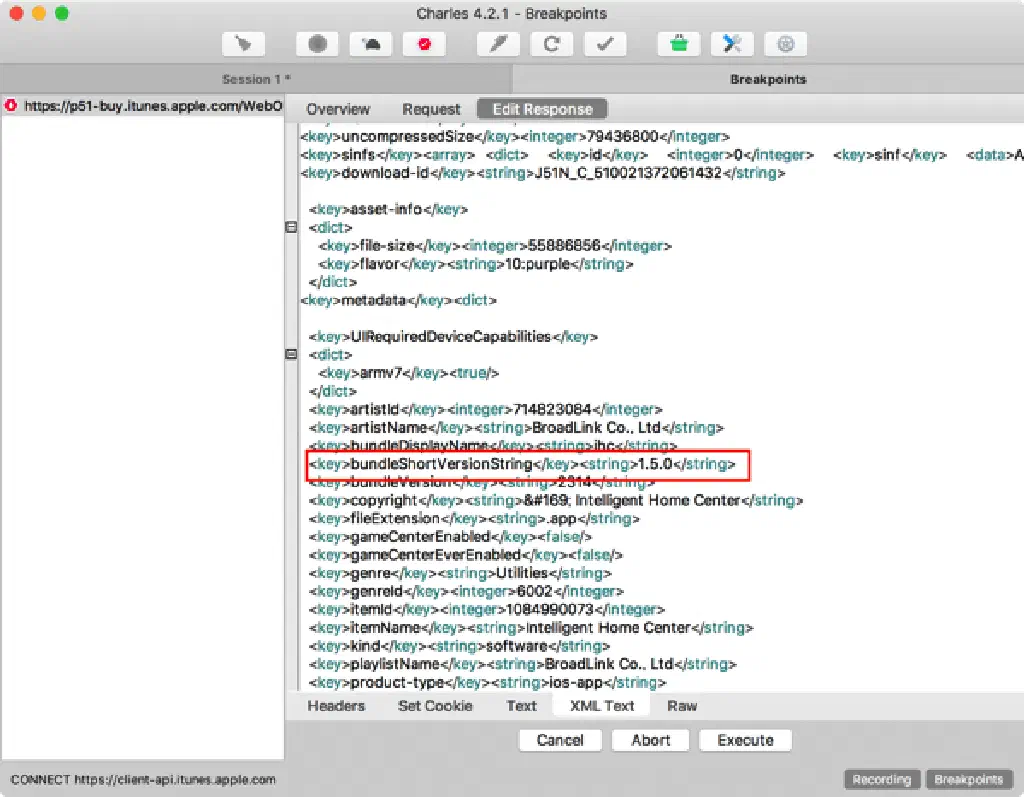Switch to the Overview tab

click(x=338, y=109)
